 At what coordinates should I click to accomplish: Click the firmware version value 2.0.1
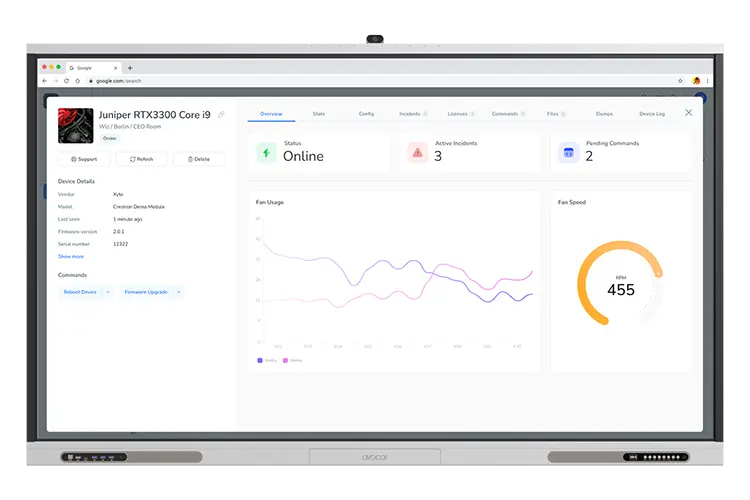coord(119,232)
